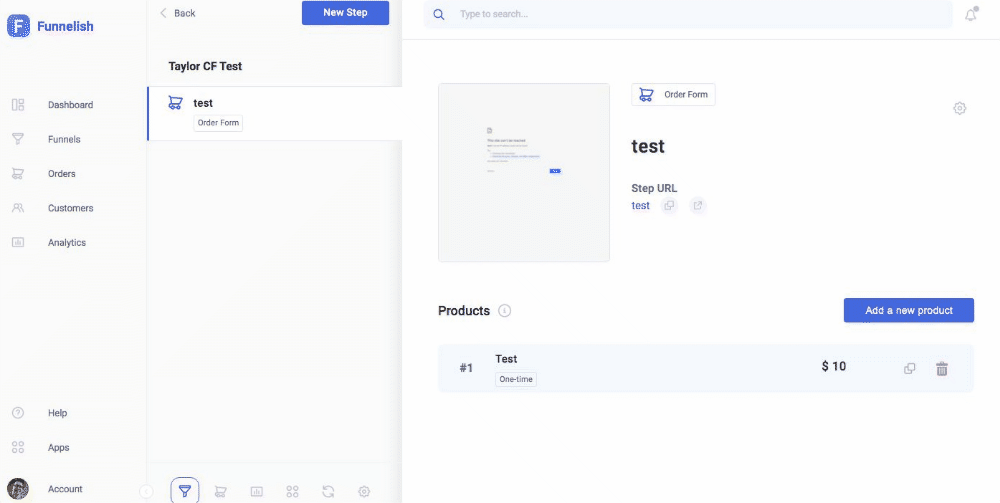Copy the step URL to clipboard
The height and width of the screenshot is (503, 1000).
pyautogui.click(x=669, y=206)
